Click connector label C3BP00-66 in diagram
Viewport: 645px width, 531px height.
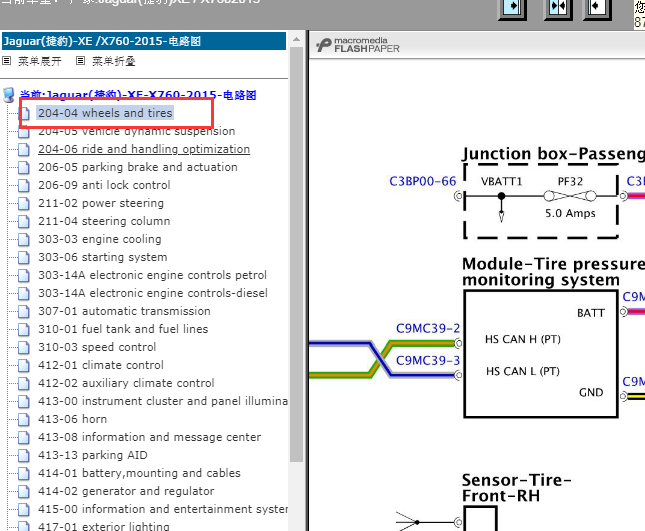coord(422,181)
